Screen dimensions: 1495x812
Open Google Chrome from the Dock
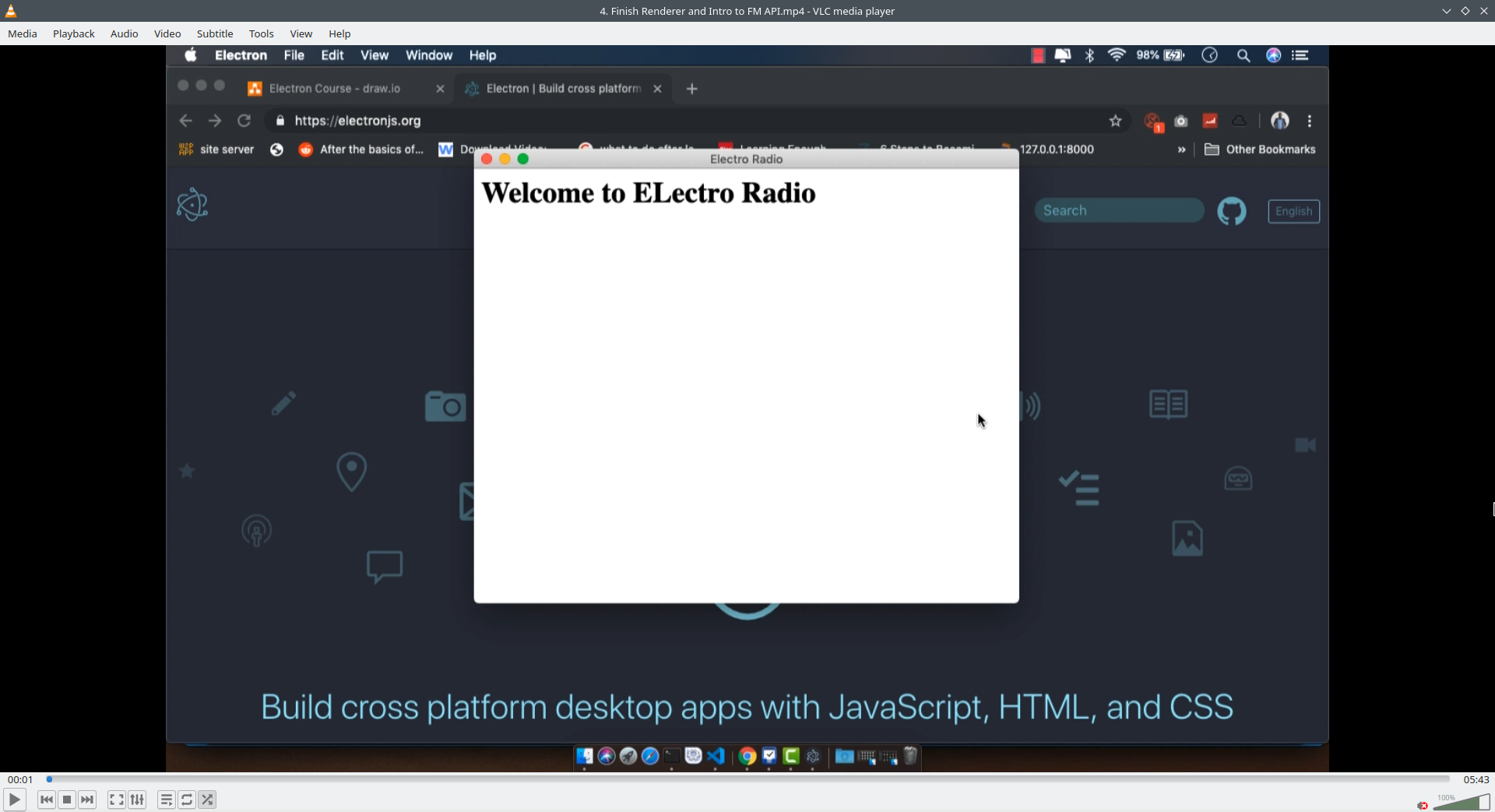747,756
